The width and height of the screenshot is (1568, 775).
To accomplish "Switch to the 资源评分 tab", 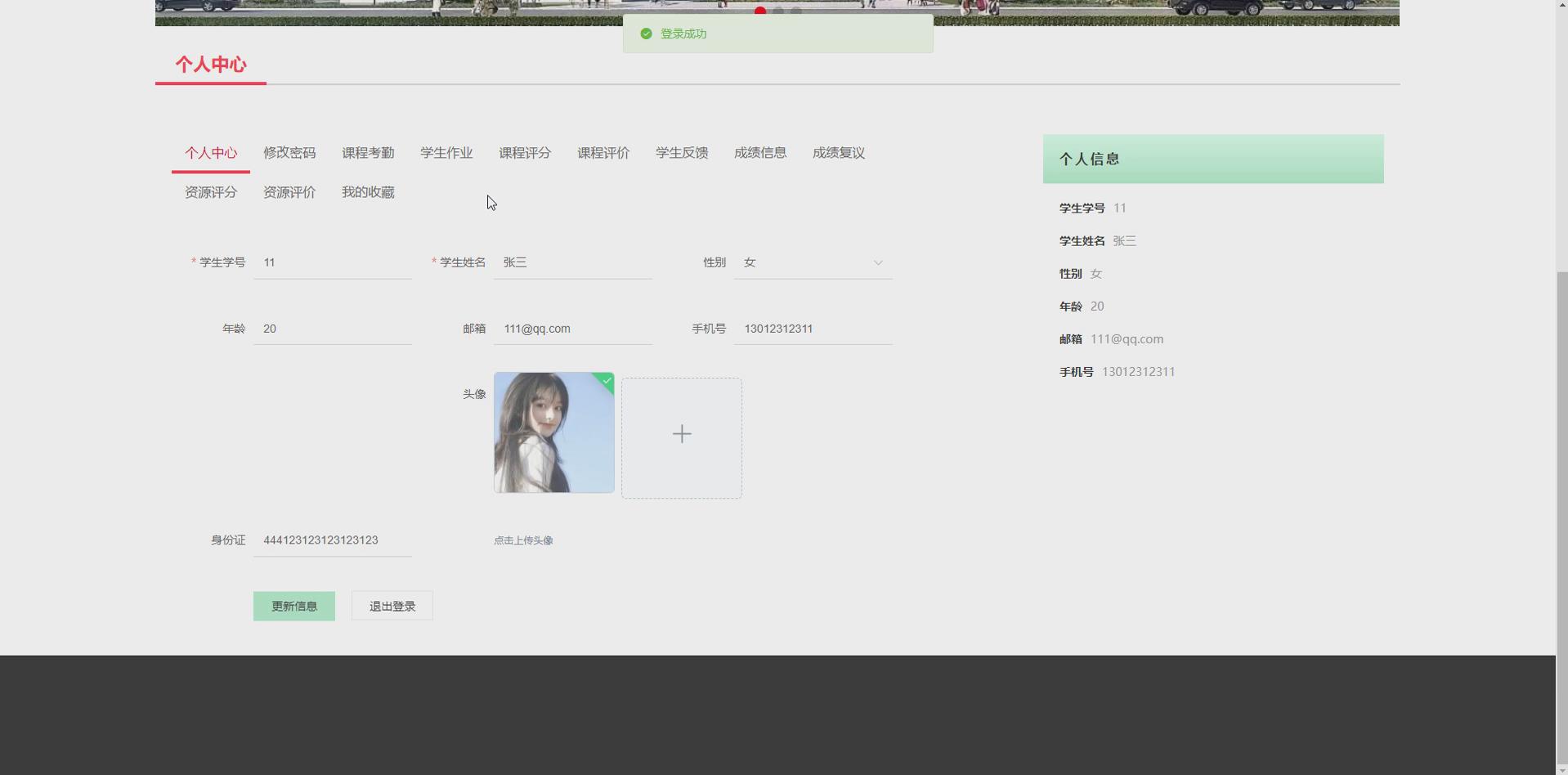I will [210, 192].
